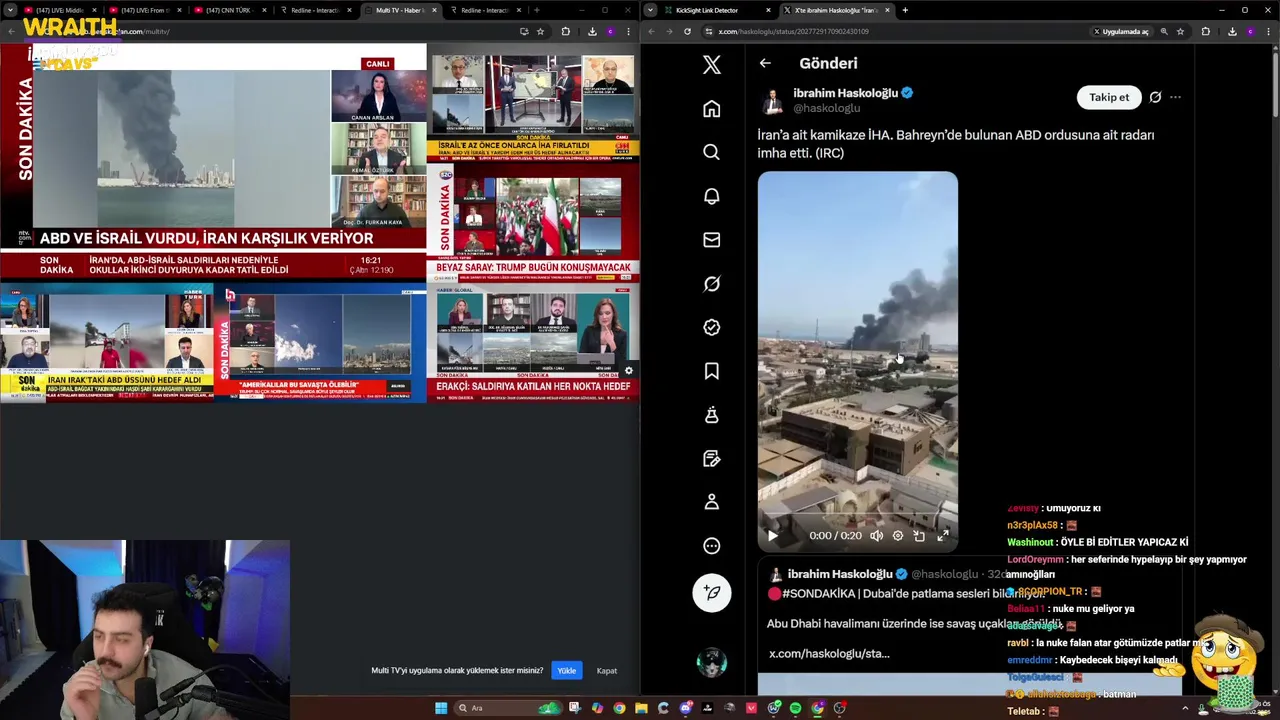Open verified badge icon in X sidebar

(711, 327)
